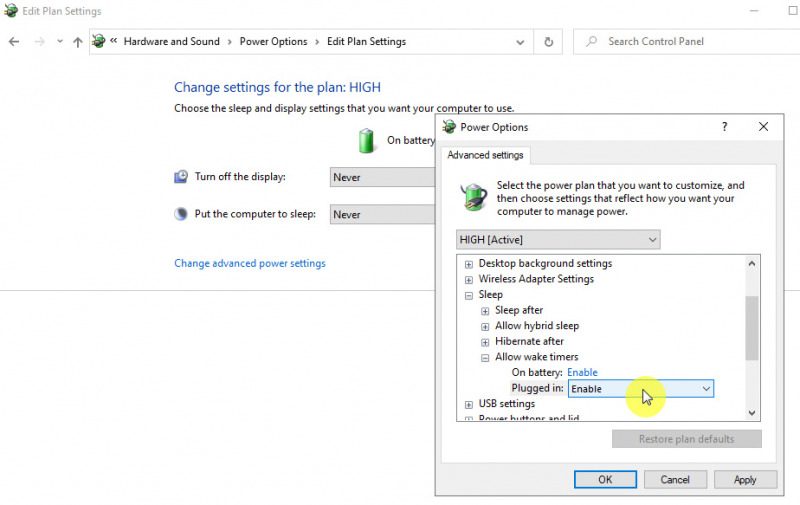Screen dimensions: 800x505
Task: Click OK in Power Options
Action: 605,479
